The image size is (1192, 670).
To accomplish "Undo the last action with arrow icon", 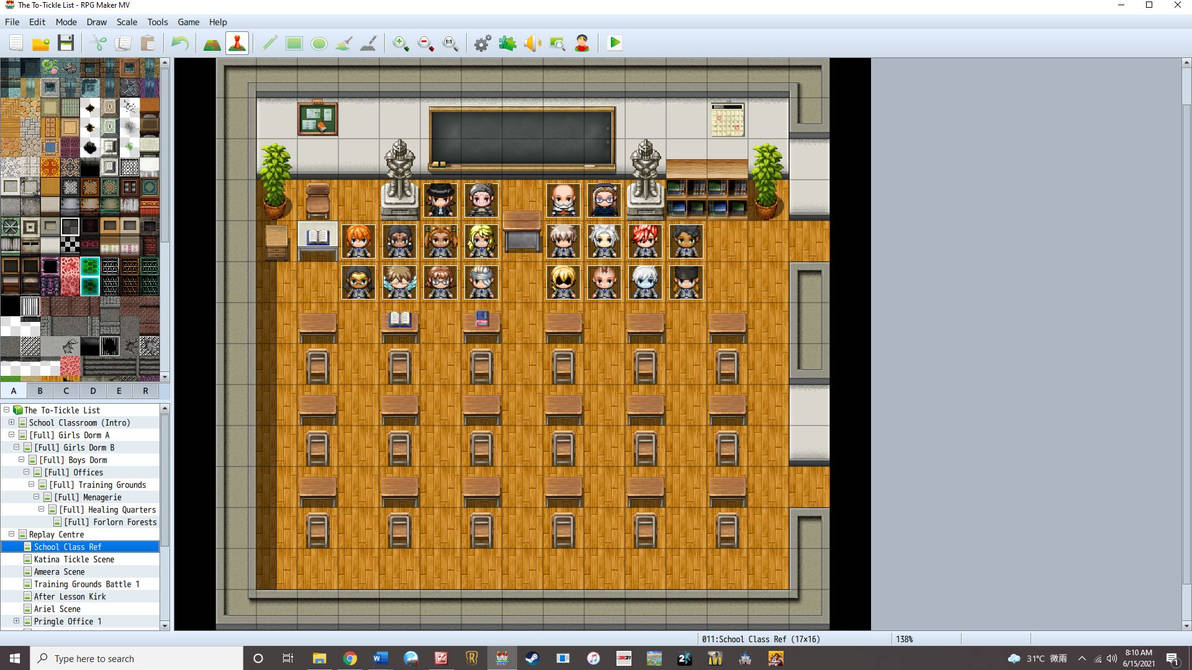I will tap(179, 43).
